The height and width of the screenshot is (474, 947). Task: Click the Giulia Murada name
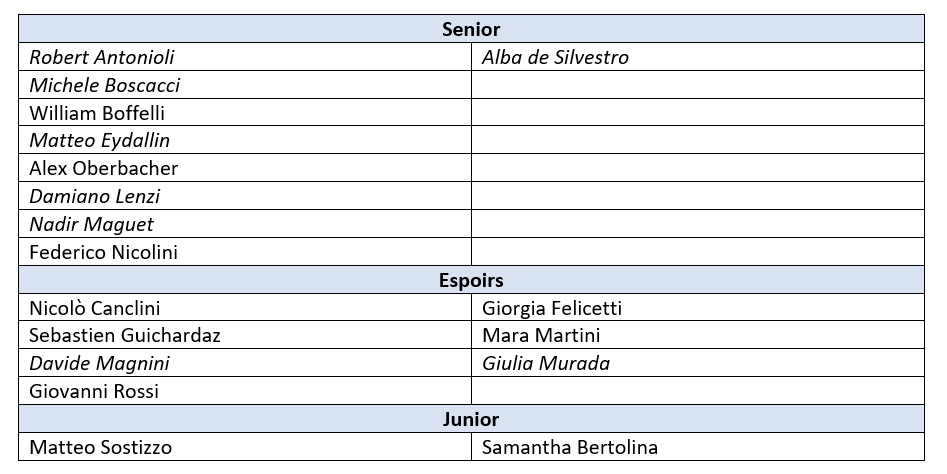(x=546, y=363)
